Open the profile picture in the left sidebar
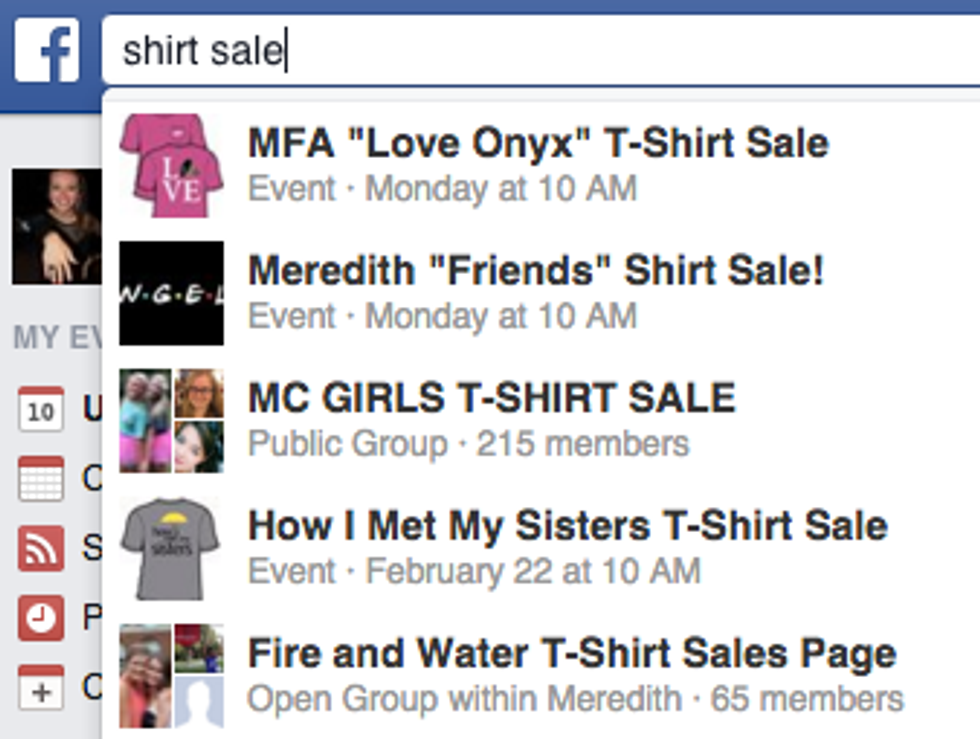 coord(57,227)
